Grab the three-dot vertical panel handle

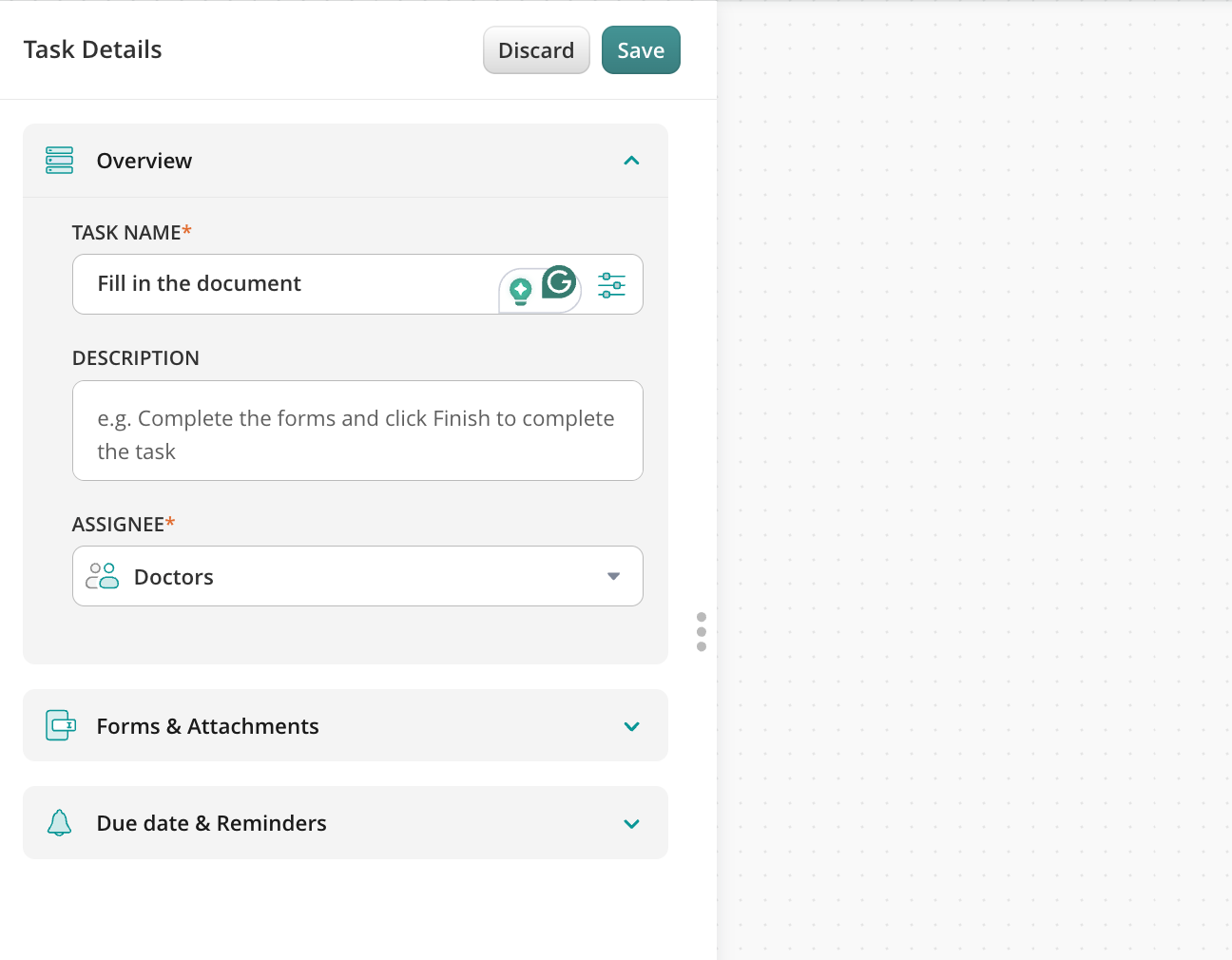(702, 632)
